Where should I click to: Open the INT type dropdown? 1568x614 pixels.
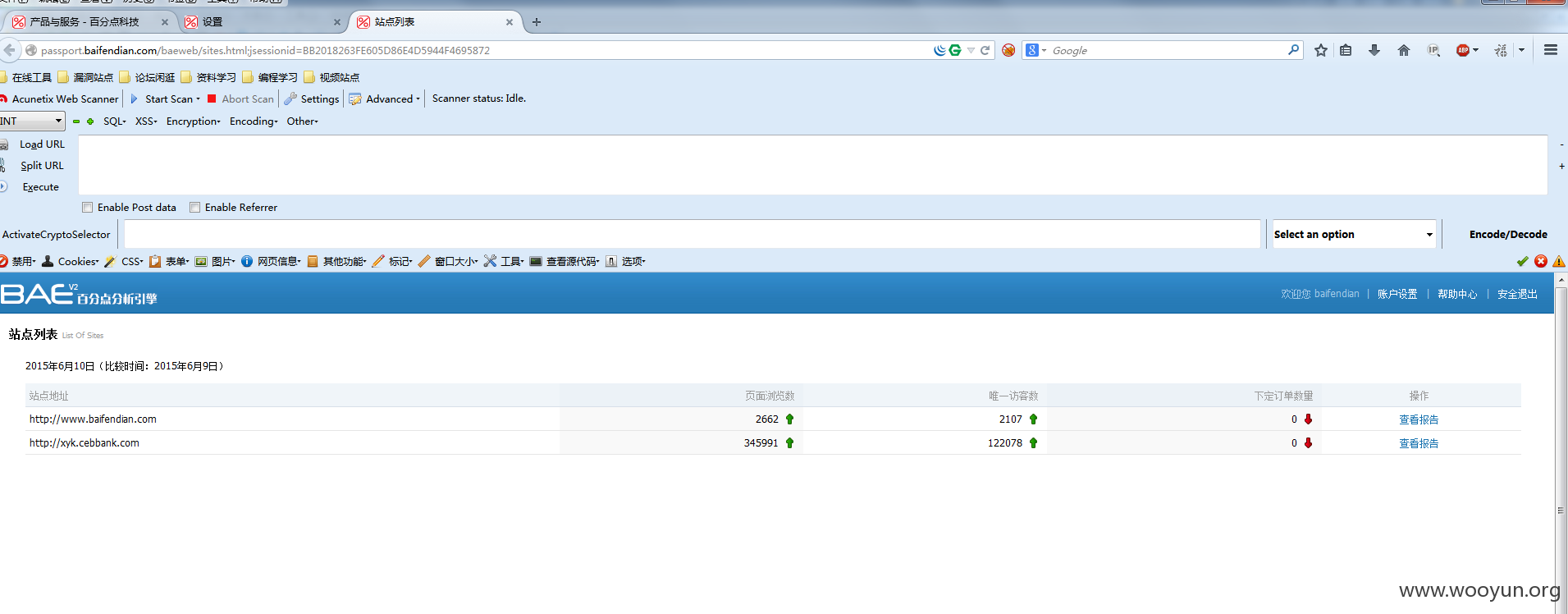point(32,121)
